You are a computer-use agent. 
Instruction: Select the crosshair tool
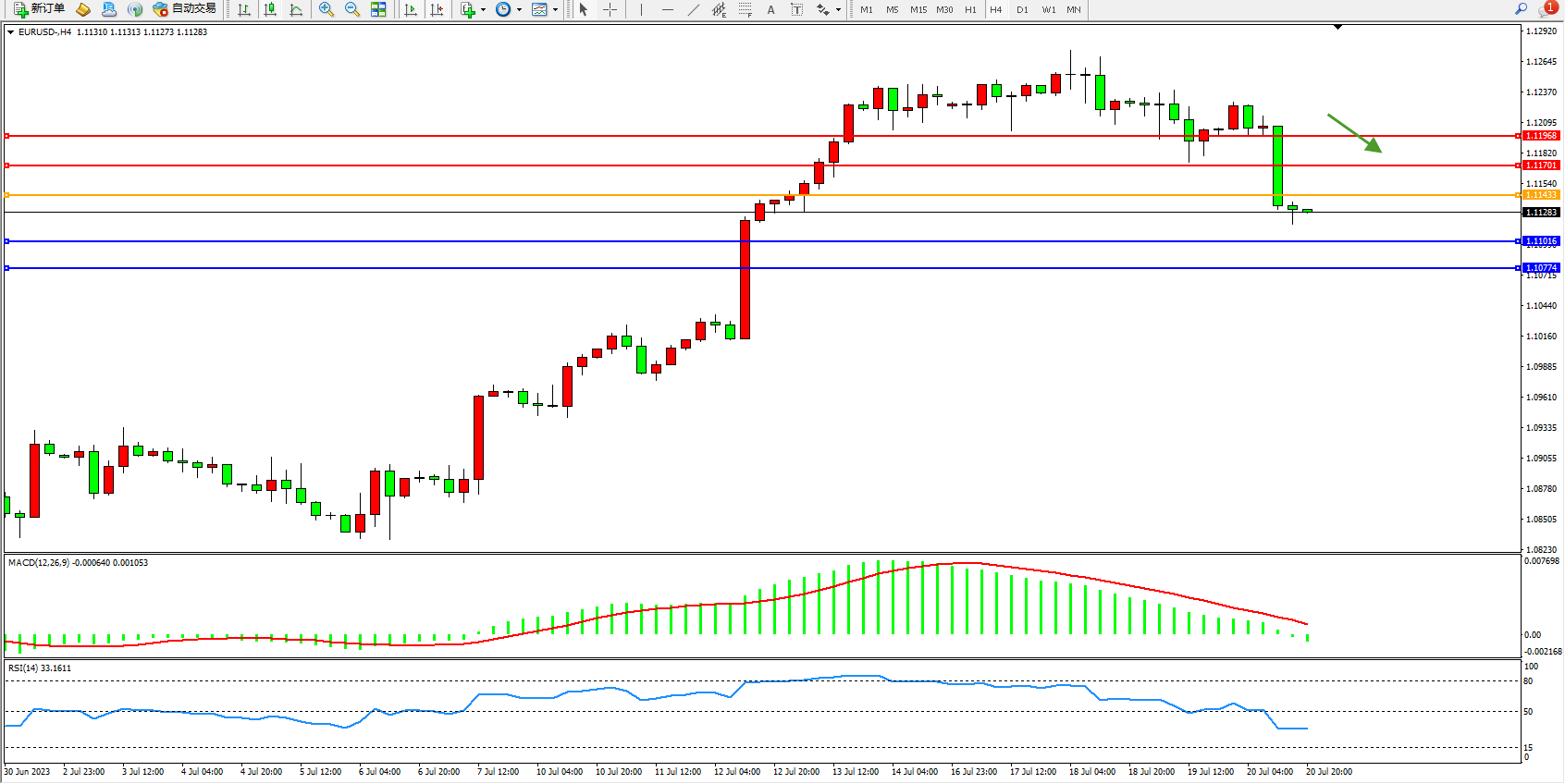point(610,9)
